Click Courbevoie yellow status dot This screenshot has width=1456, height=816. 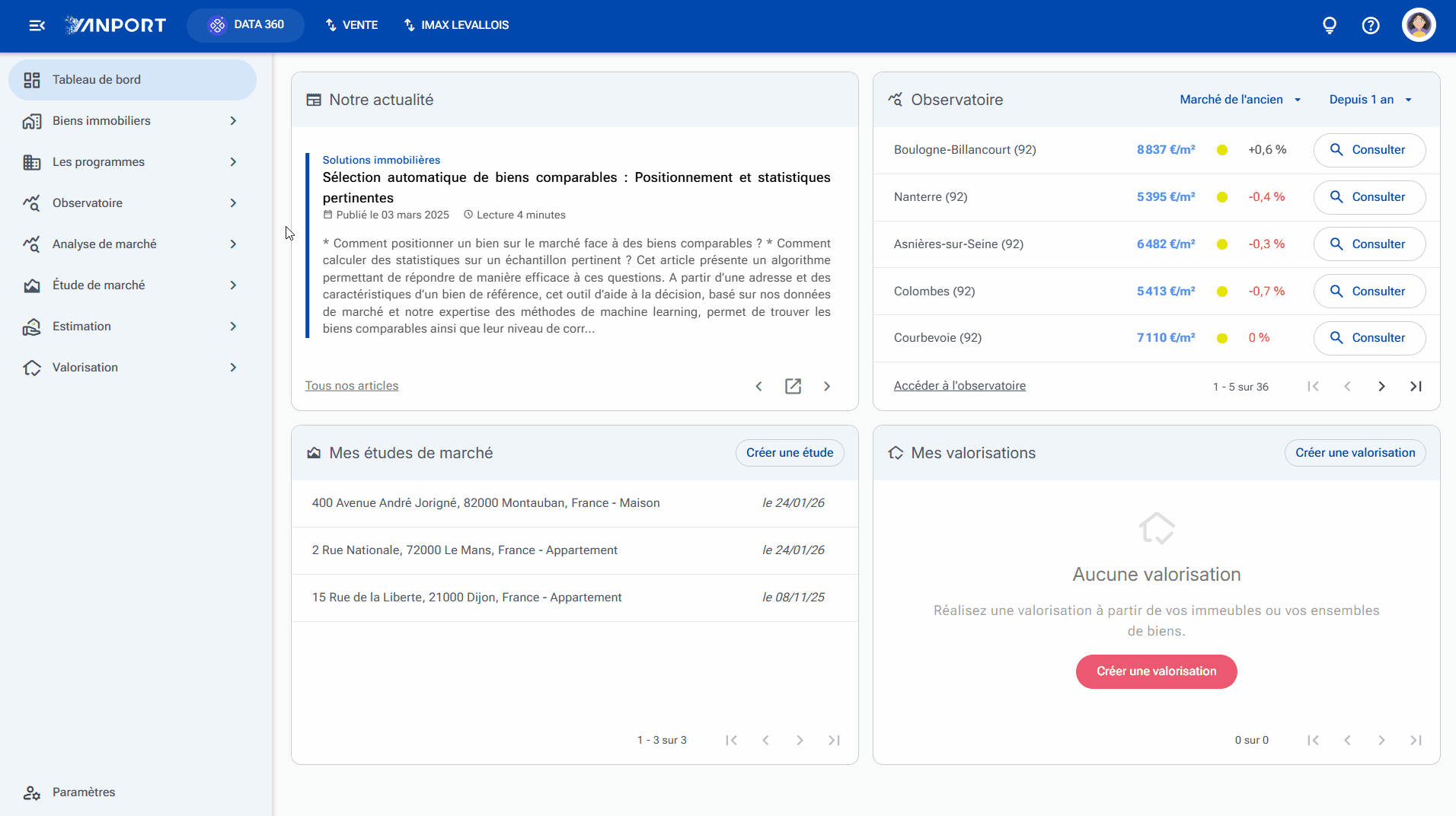[x=1222, y=338]
